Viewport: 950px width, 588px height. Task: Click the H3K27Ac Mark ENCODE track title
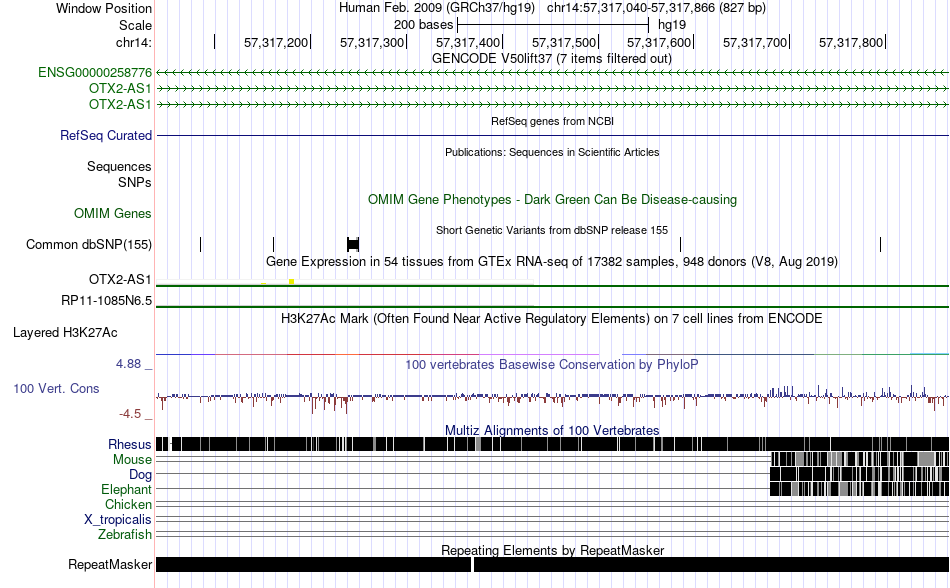(552, 319)
